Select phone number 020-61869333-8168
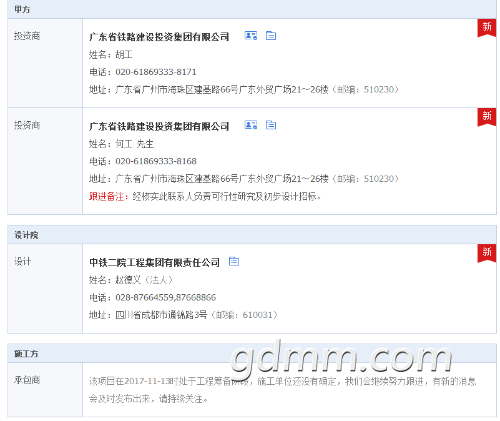The height and width of the screenshot is (421, 500). (x=156, y=161)
